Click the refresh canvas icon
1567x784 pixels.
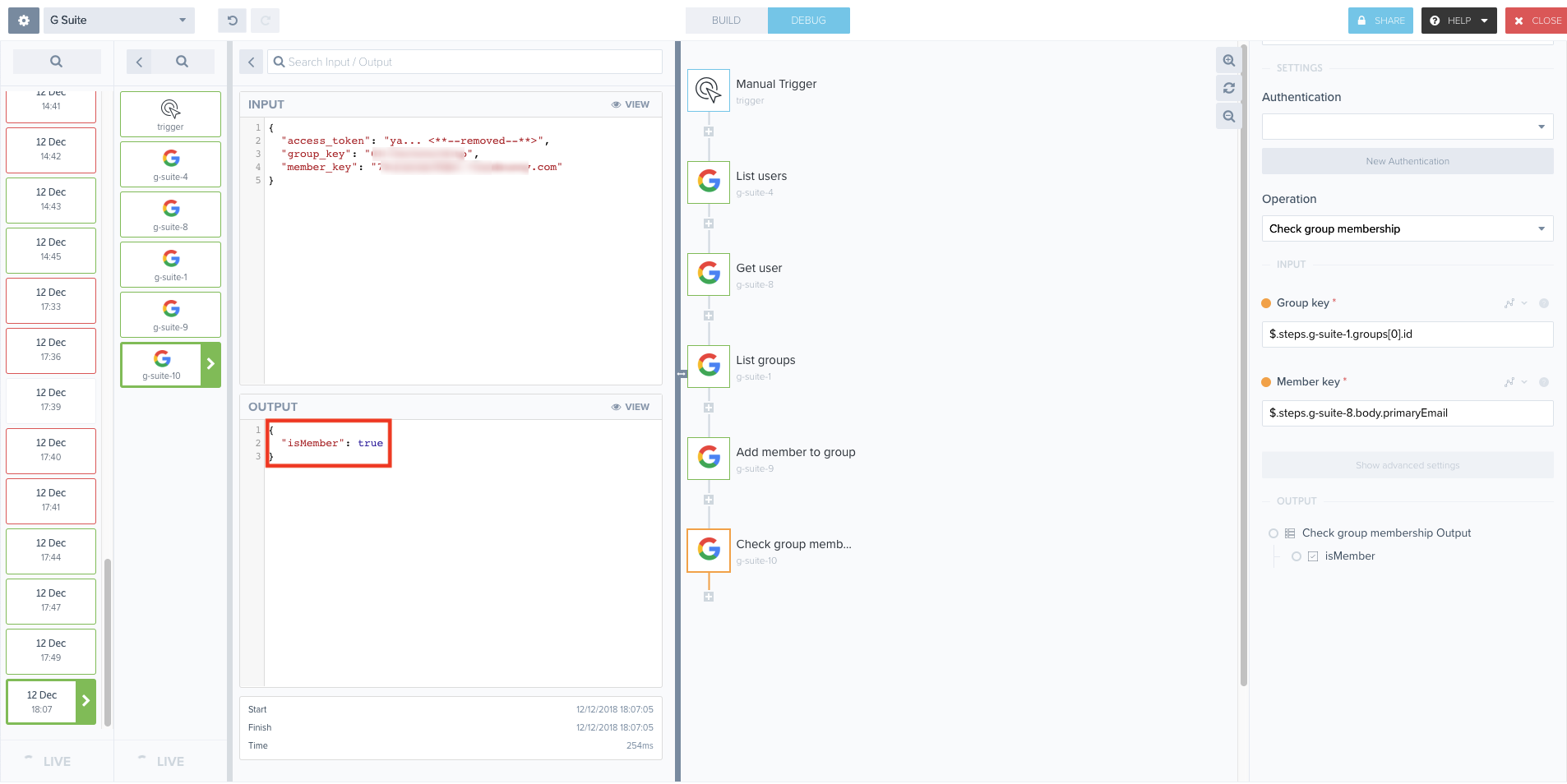click(x=1228, y=89)
